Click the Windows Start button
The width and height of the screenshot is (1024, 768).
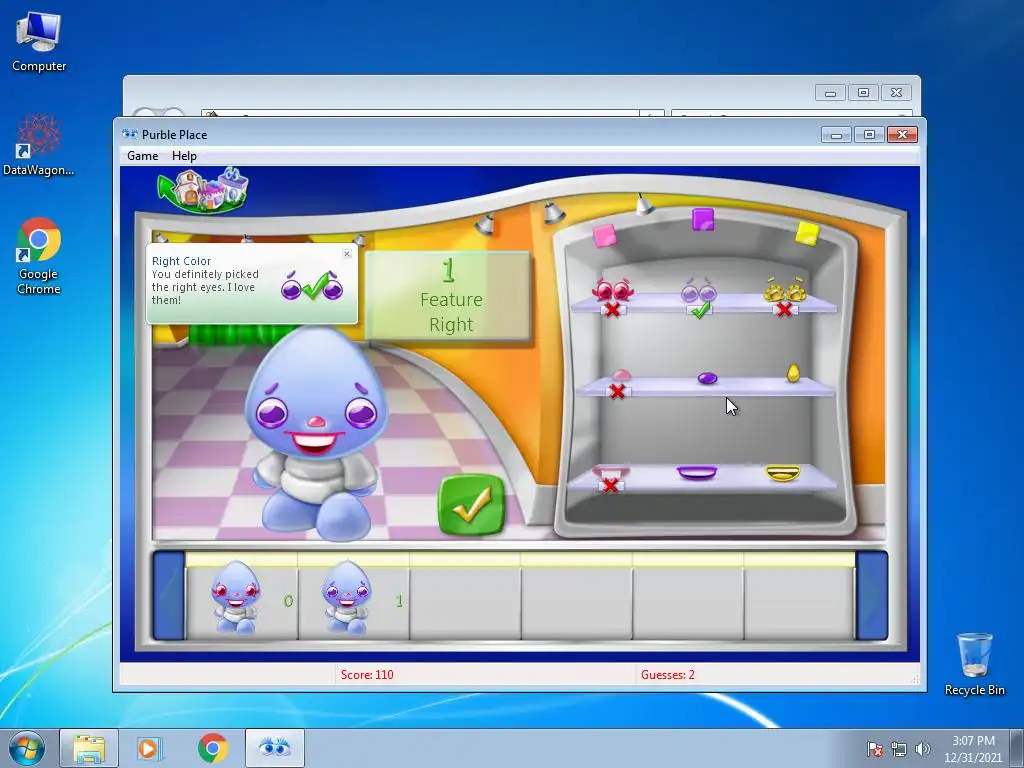pyautogui.click(x=27, y=748)
